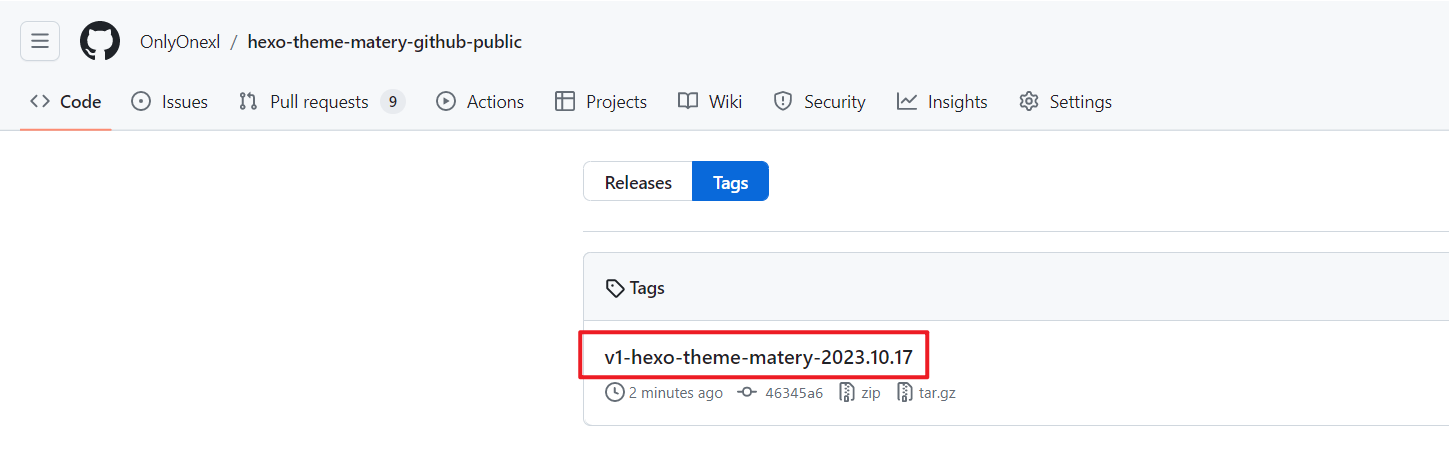Go to GitHub home via Octocat logo
The height and width of the screenshot is (476, 1449).
tap(100, 41)
